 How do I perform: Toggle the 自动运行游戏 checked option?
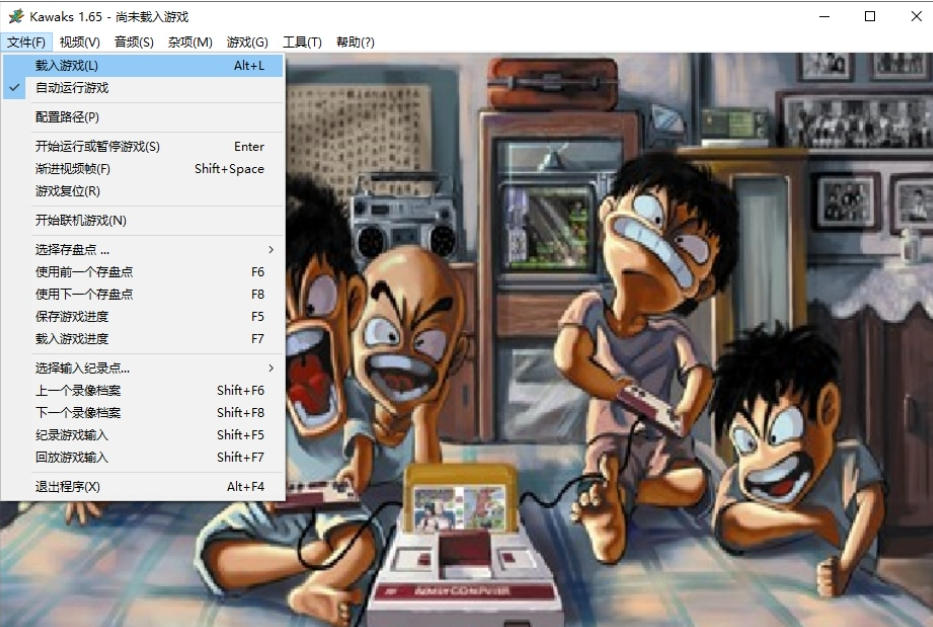[143, 88]
